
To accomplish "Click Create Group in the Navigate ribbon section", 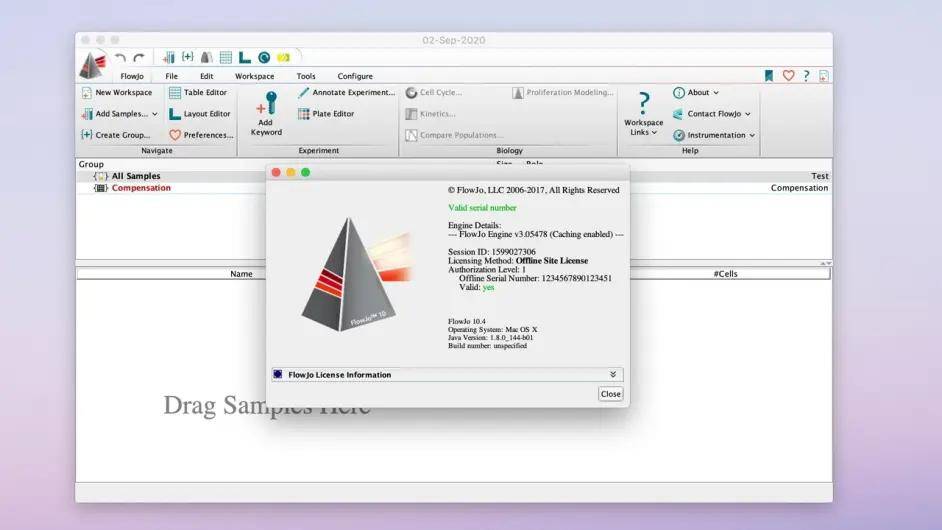I will tap(115, 135).
